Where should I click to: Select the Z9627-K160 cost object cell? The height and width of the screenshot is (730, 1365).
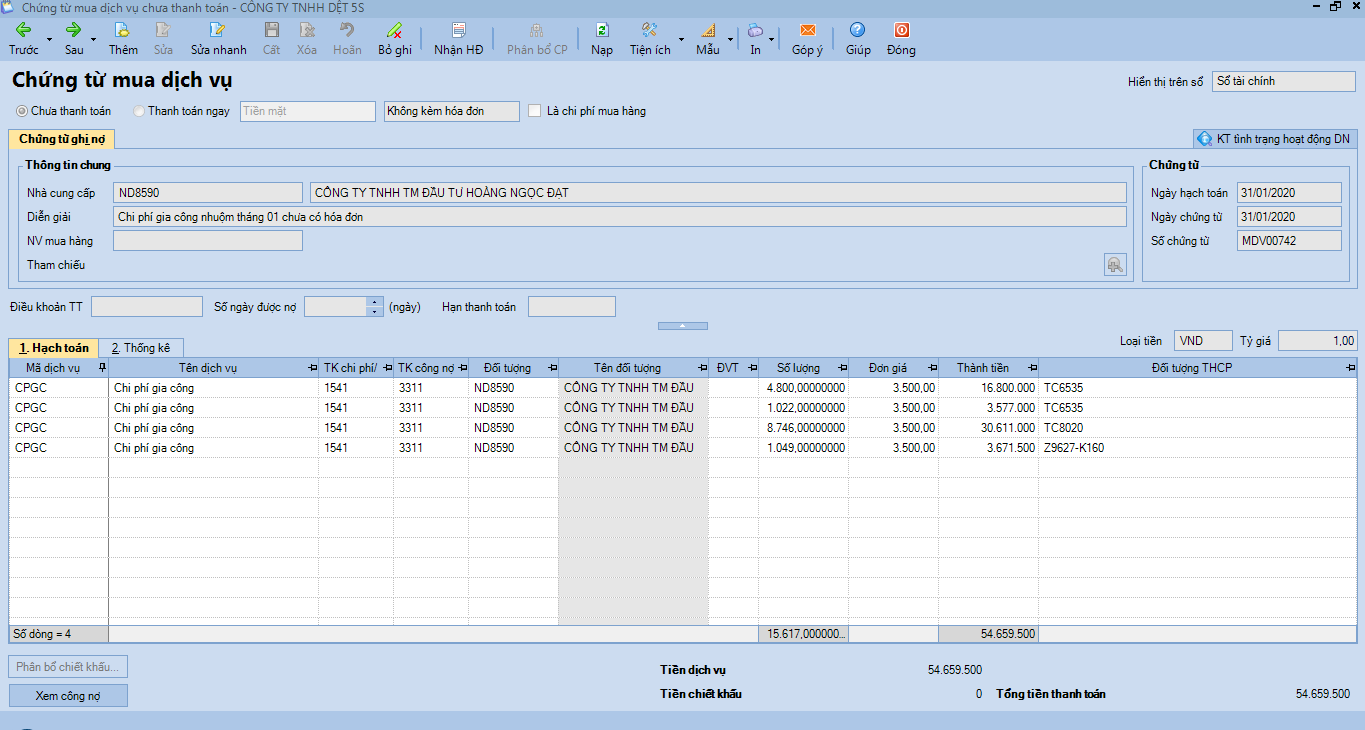[1198, 448]
